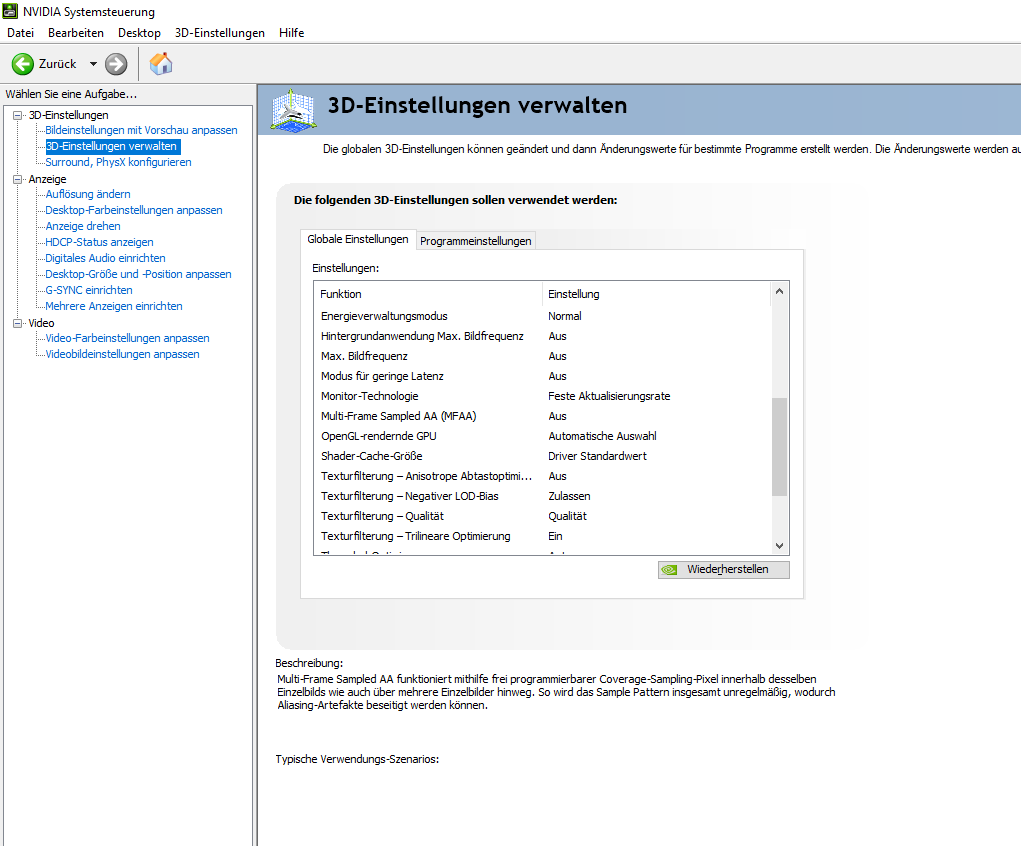Open HDCP-Status anzeigen
The height and width of the screenshot is (846, 1021).
click(99, 242)
